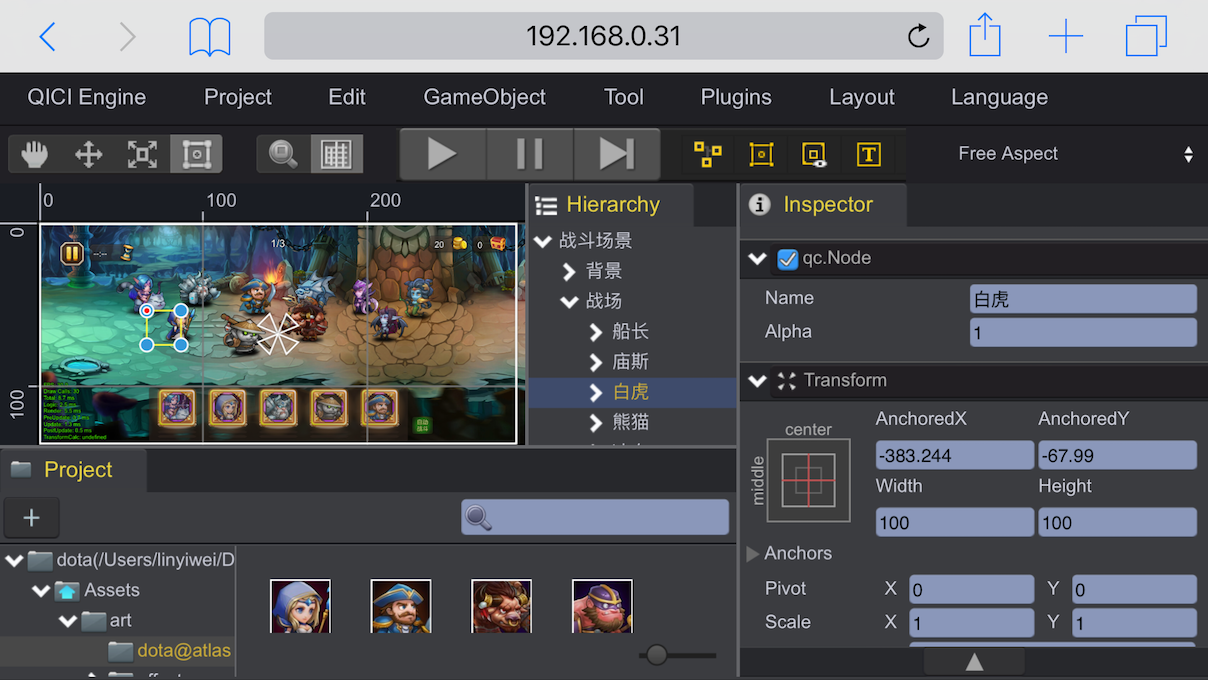Select the Move arrows tool
The width and height of the screenshot is (1208, 680).
coord(89,154)
